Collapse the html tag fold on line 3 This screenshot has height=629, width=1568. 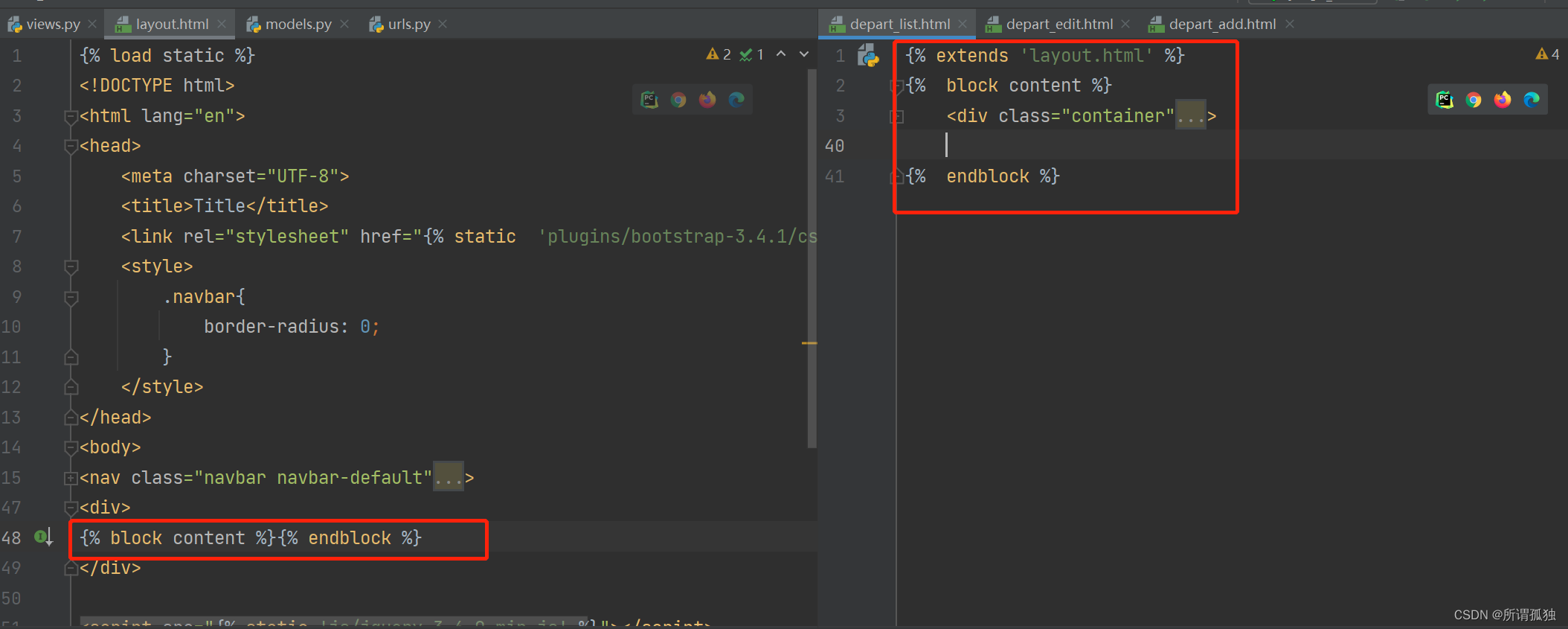71,116
